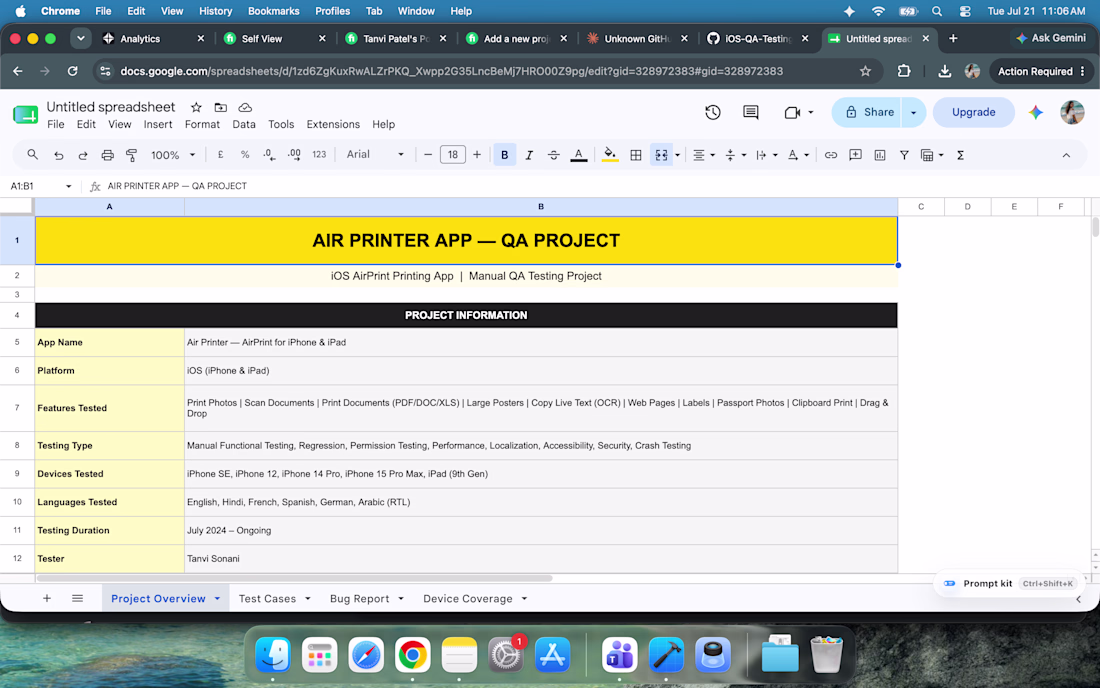The height and width of the screenshot is (688, 1100).
Task: Add a new sheet
Action: [x=47, y=598]
